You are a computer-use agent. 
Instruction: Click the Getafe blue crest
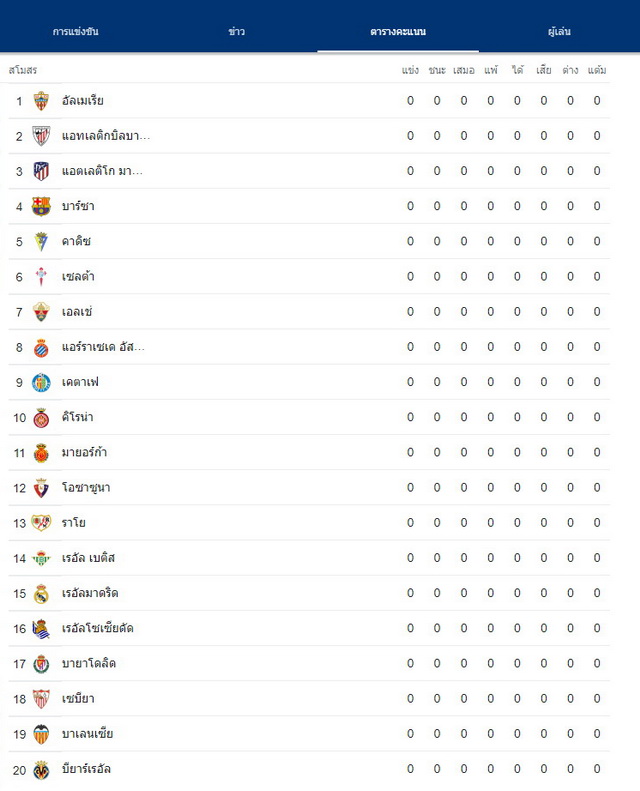pyautogui.click(x=41, y=382)
